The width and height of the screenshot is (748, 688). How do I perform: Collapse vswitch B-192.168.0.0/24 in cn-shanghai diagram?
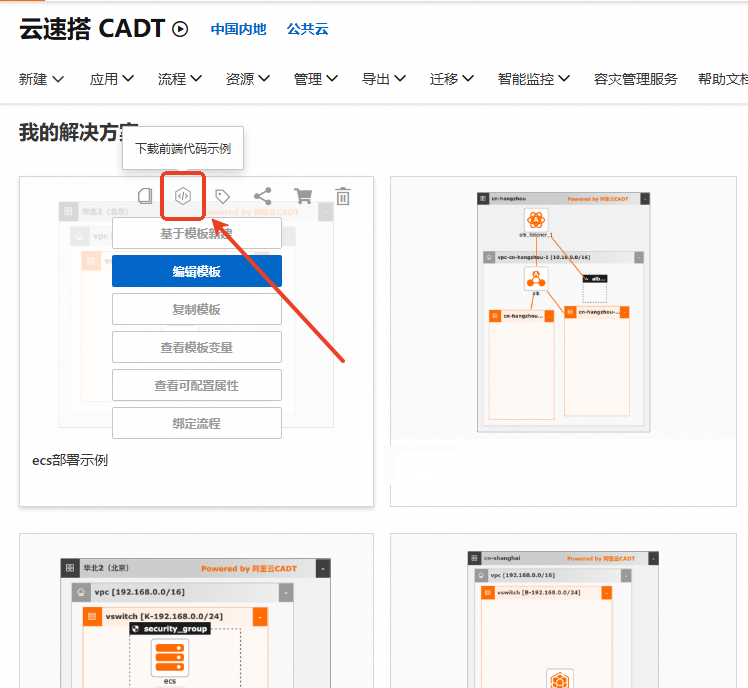coord(607,593)
